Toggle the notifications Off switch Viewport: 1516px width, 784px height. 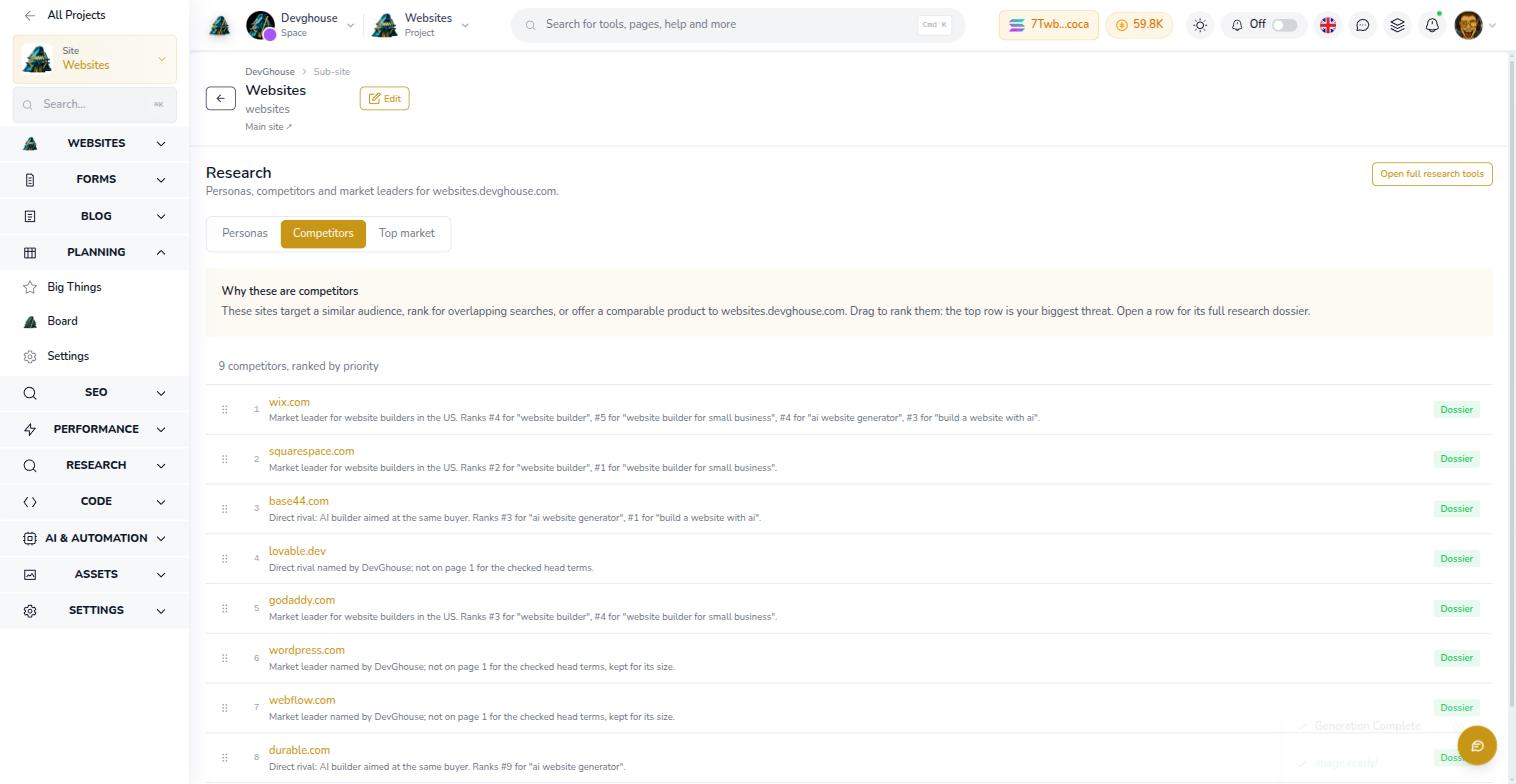click(1284, 25)
